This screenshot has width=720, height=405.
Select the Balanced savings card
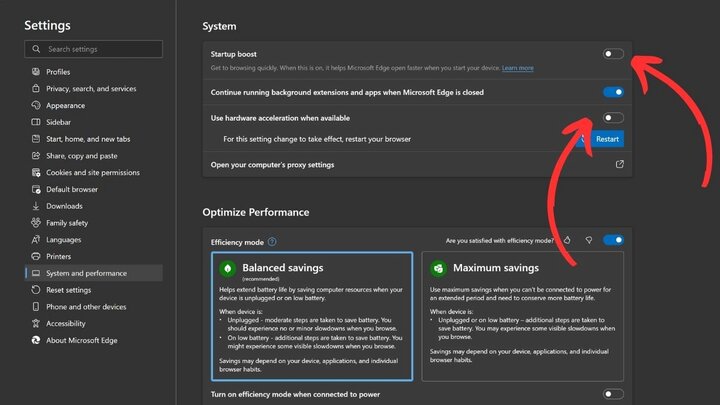312,316
